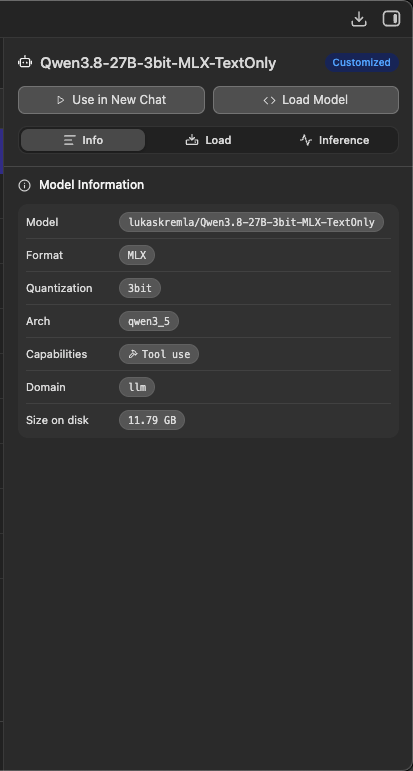This screenshot has height=771, width=413.
Task: Click the robot icon beside model name
Action: click(x=25, y=62)
